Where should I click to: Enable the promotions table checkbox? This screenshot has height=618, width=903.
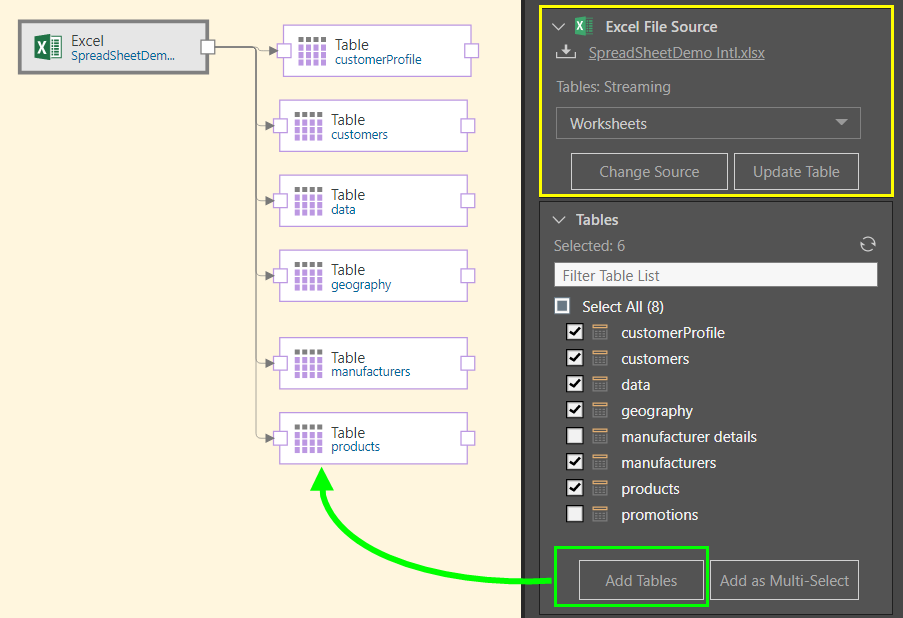pos(575,514)
